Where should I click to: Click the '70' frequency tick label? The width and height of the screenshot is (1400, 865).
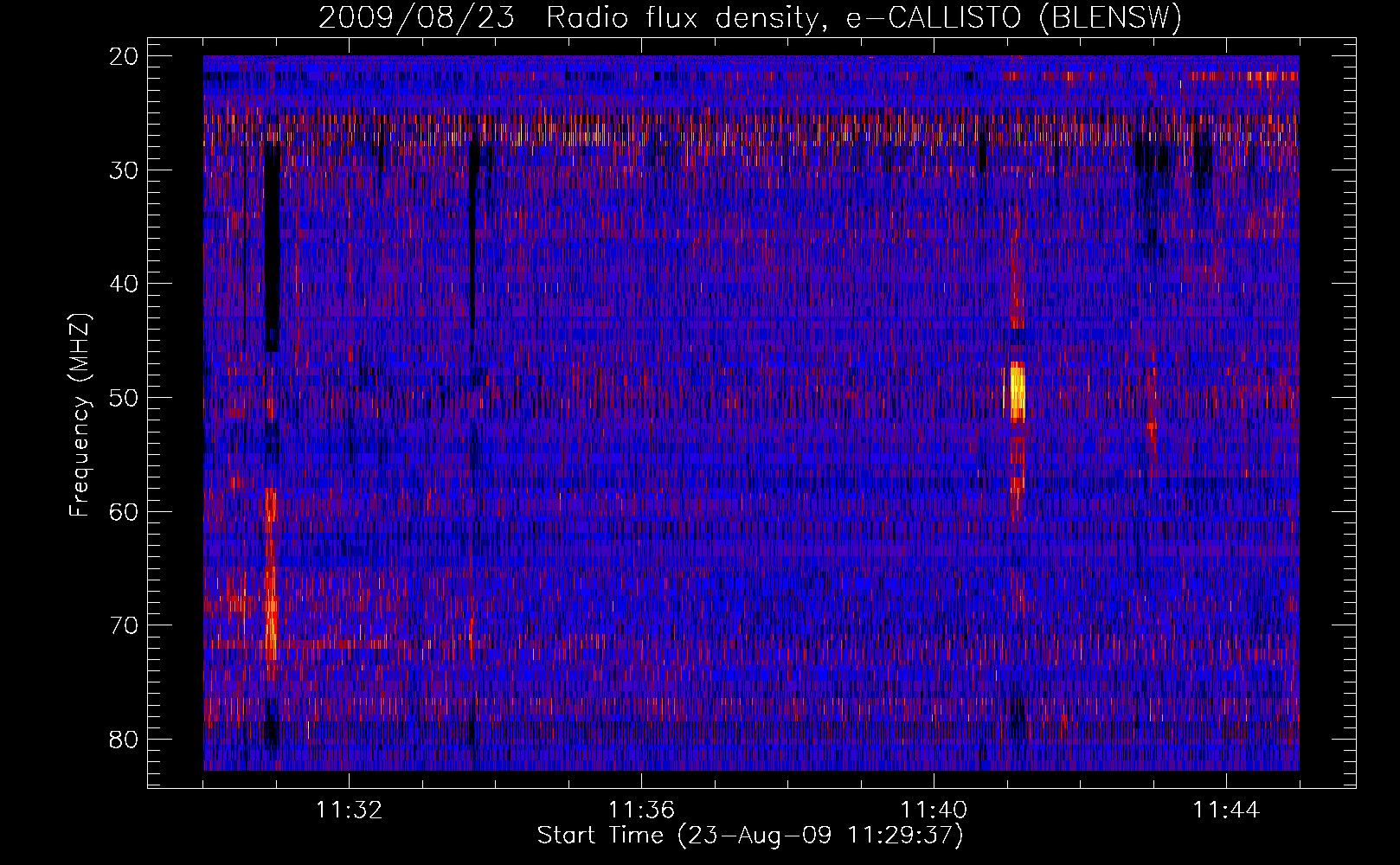pyautogui.click(x=125, y=626)
